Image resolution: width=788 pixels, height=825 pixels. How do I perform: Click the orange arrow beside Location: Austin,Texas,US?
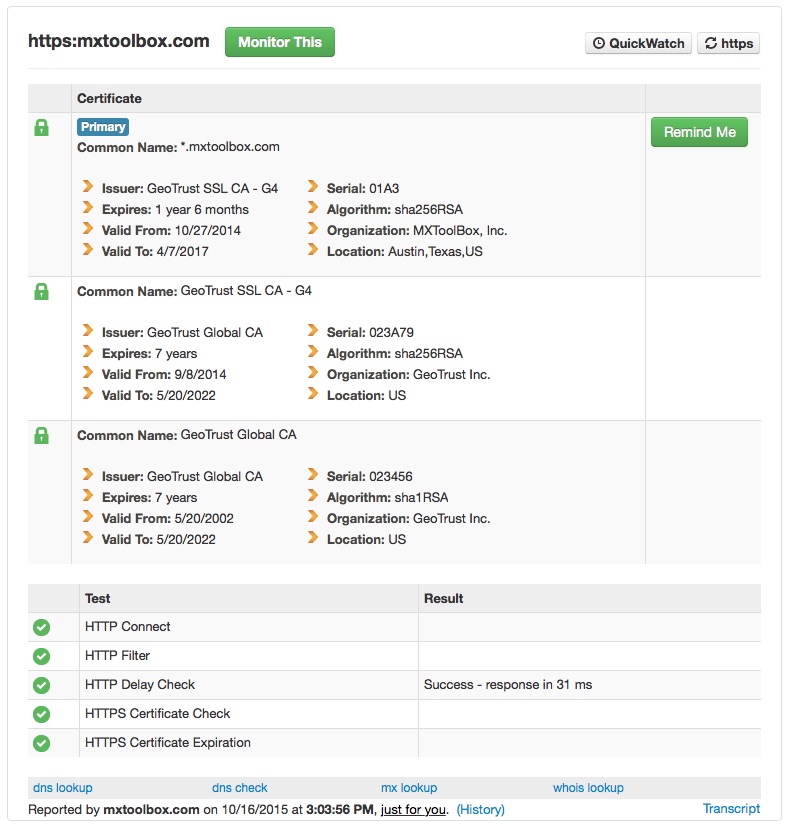313,250
